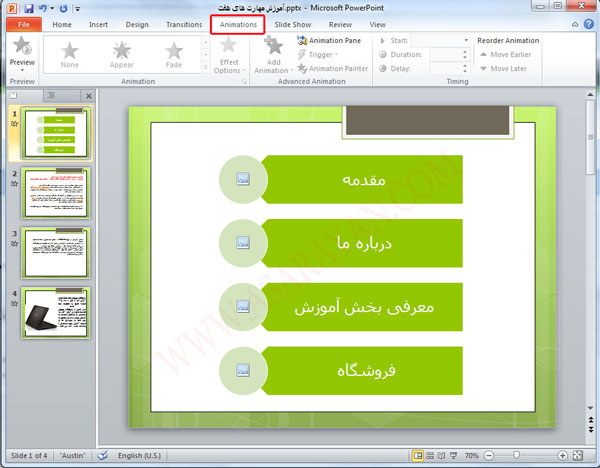Click the Preview animation star icon
Screen dimensions: 600x468
point(21,48)
